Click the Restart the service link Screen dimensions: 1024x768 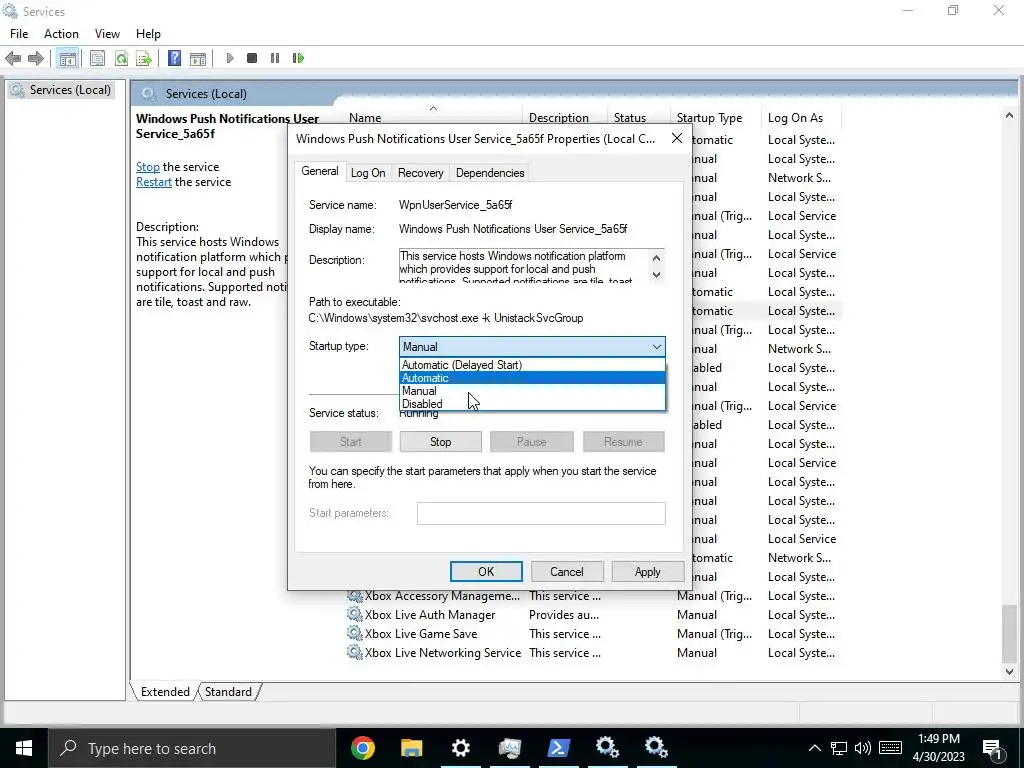coord(153,182)
